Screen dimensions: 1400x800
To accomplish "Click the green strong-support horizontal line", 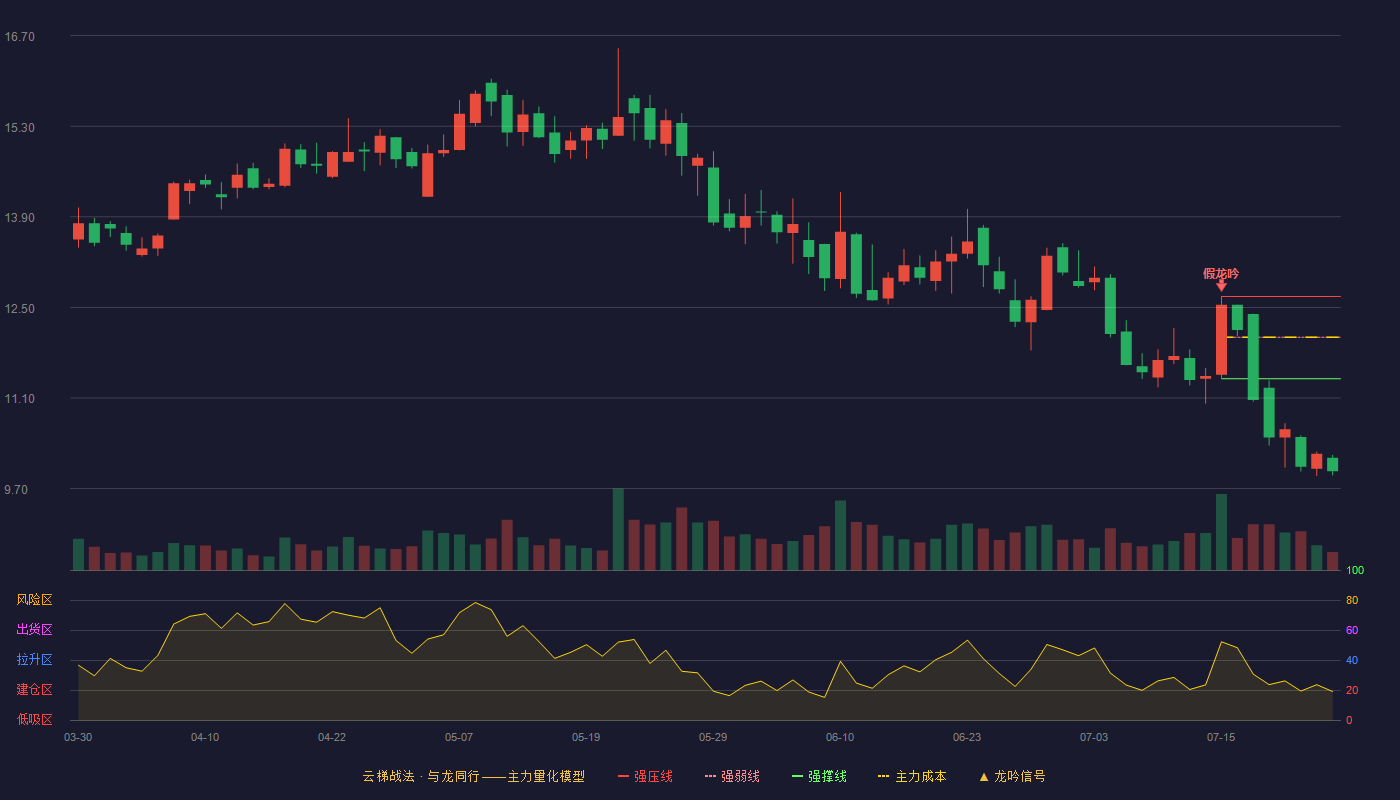I will pyautogui.click(x=1281, y=379).
